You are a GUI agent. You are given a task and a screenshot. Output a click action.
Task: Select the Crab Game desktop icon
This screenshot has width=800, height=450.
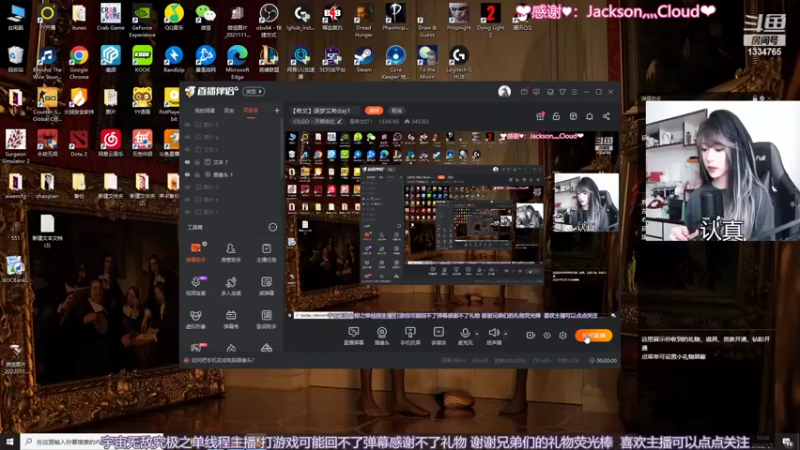tap(110, 17)
